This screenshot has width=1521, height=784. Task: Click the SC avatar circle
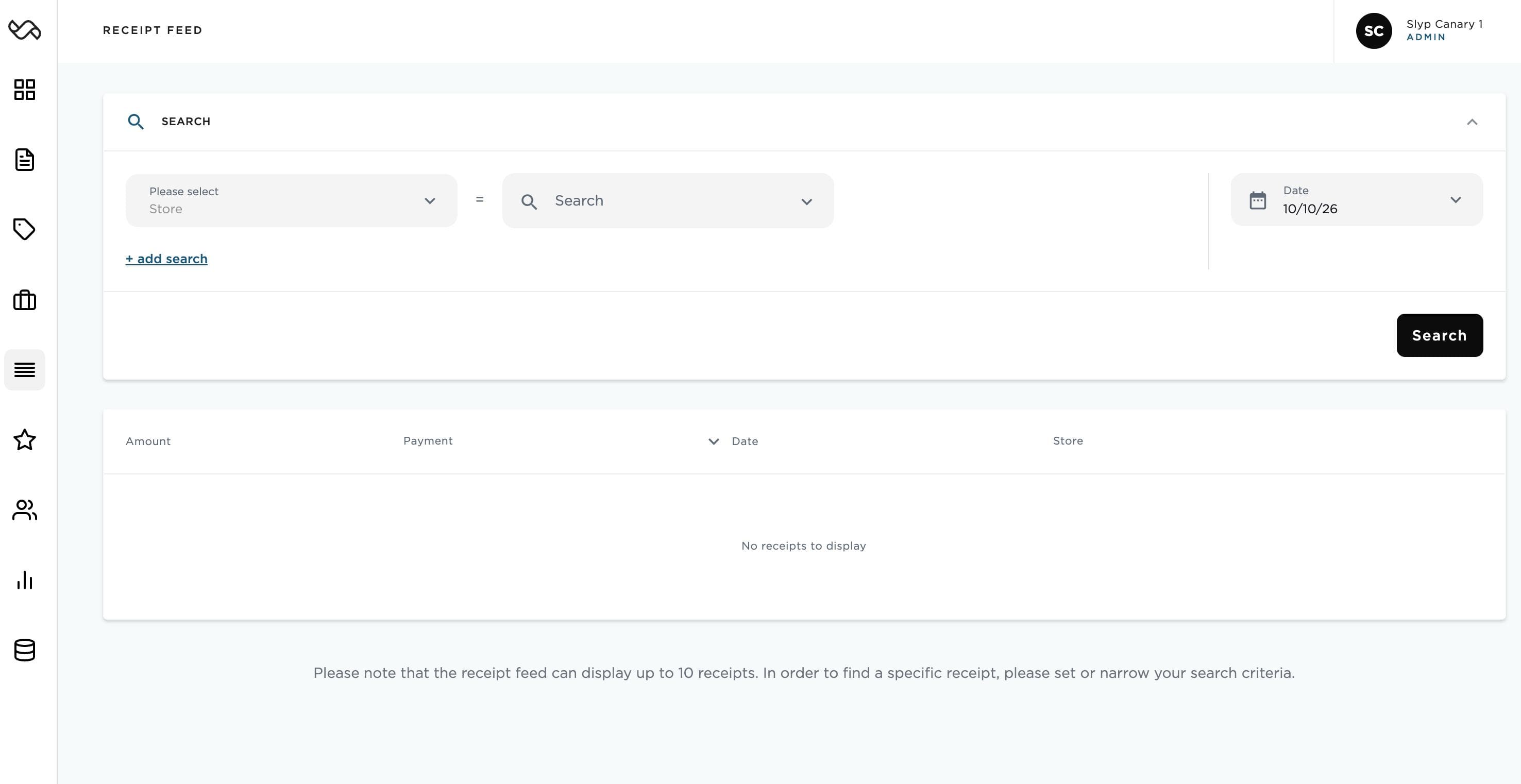click(1374, 31)
